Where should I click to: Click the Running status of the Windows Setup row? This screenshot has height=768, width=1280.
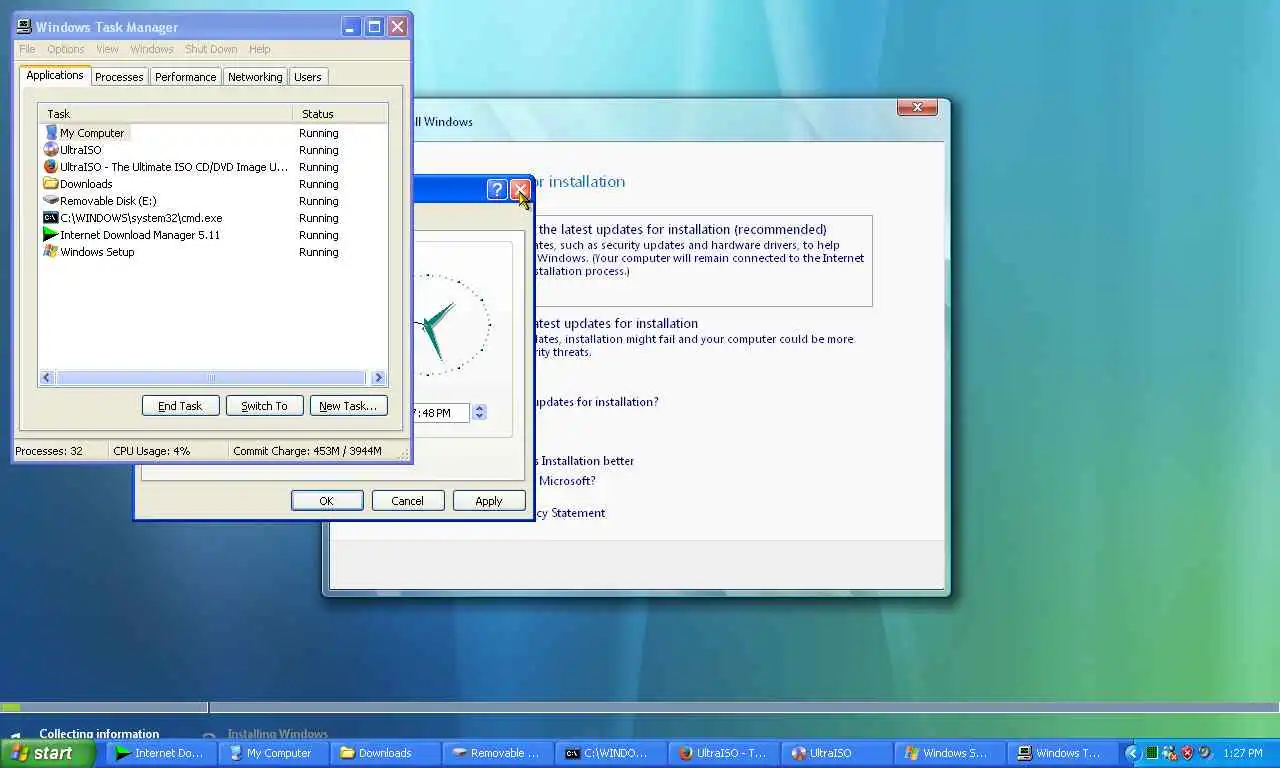click(x=319, y=252)
